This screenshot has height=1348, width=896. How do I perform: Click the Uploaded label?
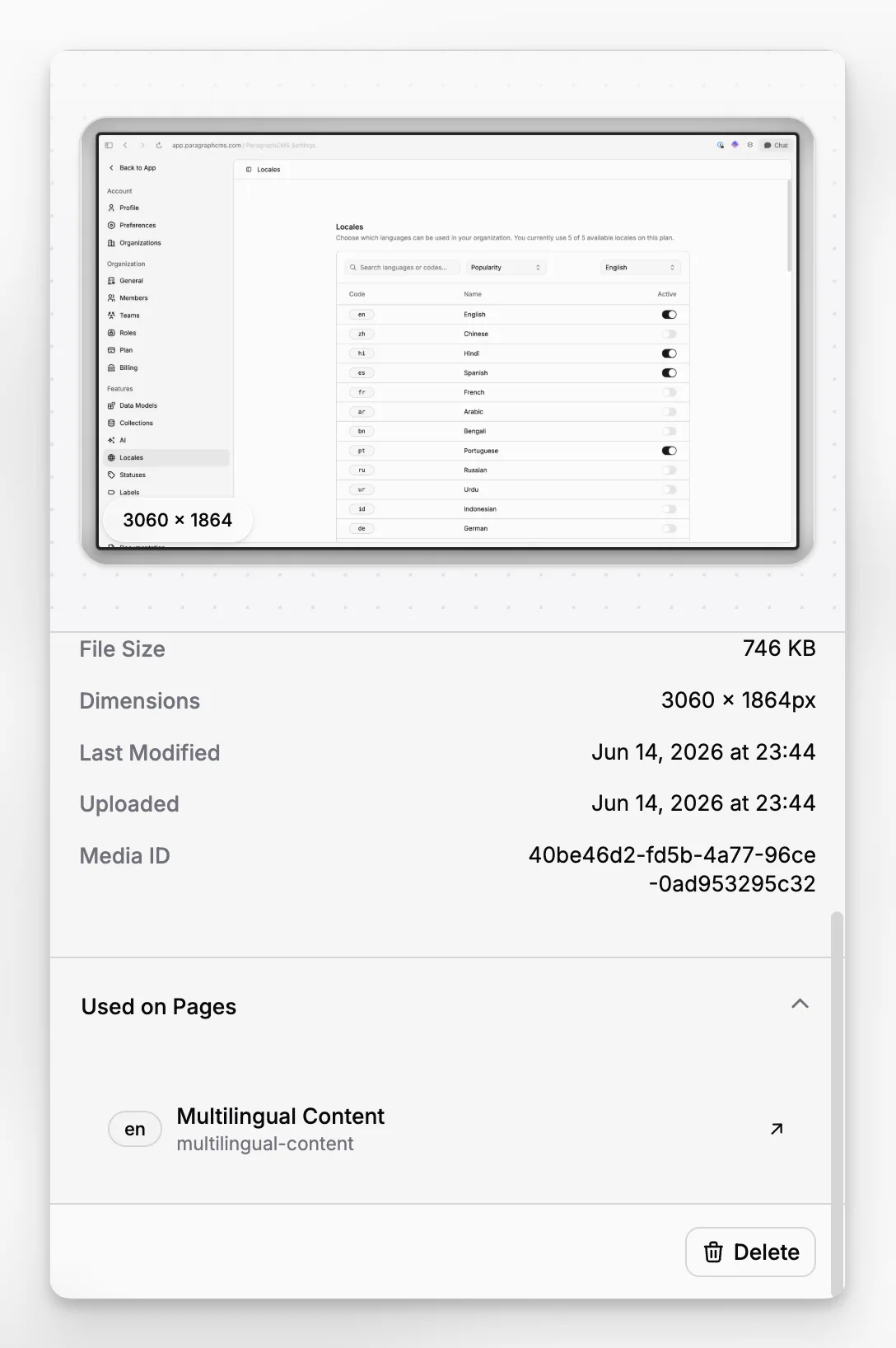click(x=129, y=804)
